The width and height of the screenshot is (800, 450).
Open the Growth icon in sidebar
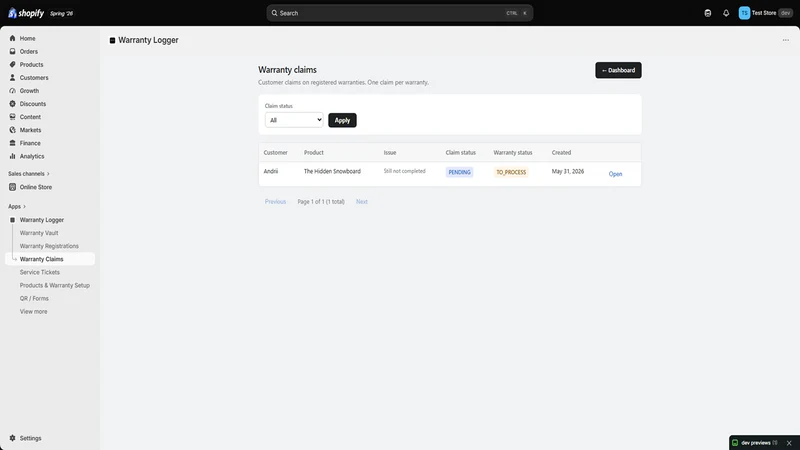12,91
